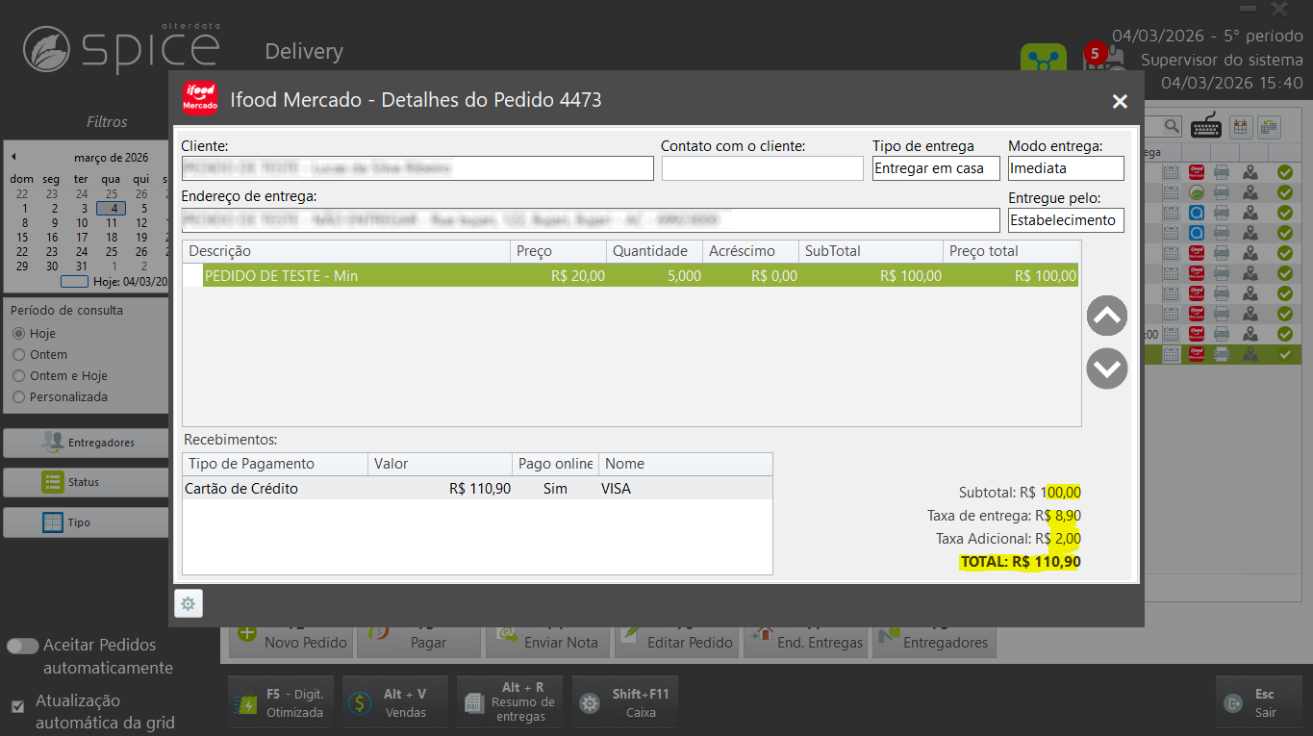This screenshot has height=736, width=1313.
Task: Click Novo Pedido in the Delivery toolbar
Action: point(290,641)
